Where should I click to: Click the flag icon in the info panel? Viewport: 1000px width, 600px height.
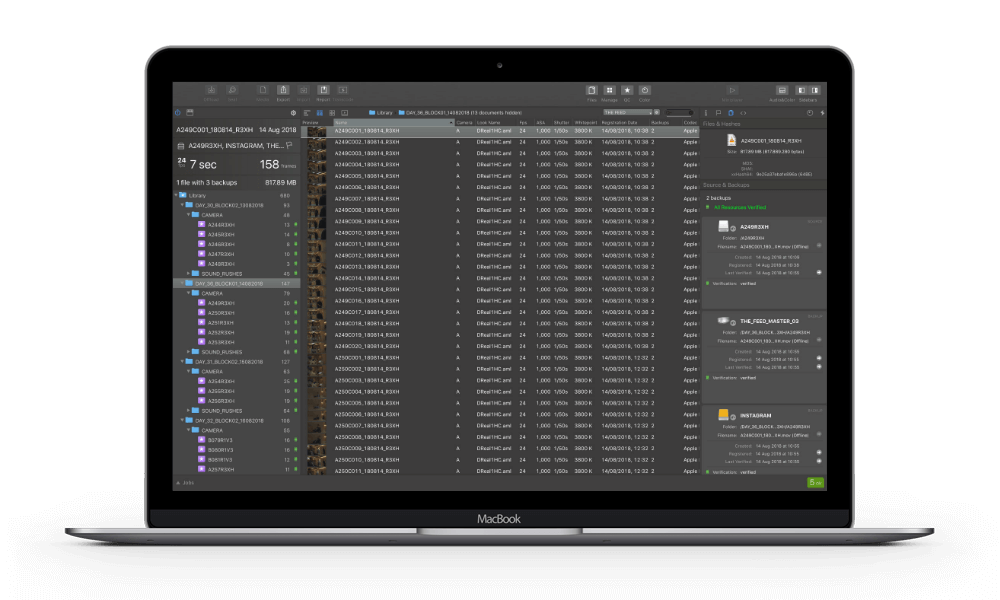click(x=289, y=145)
